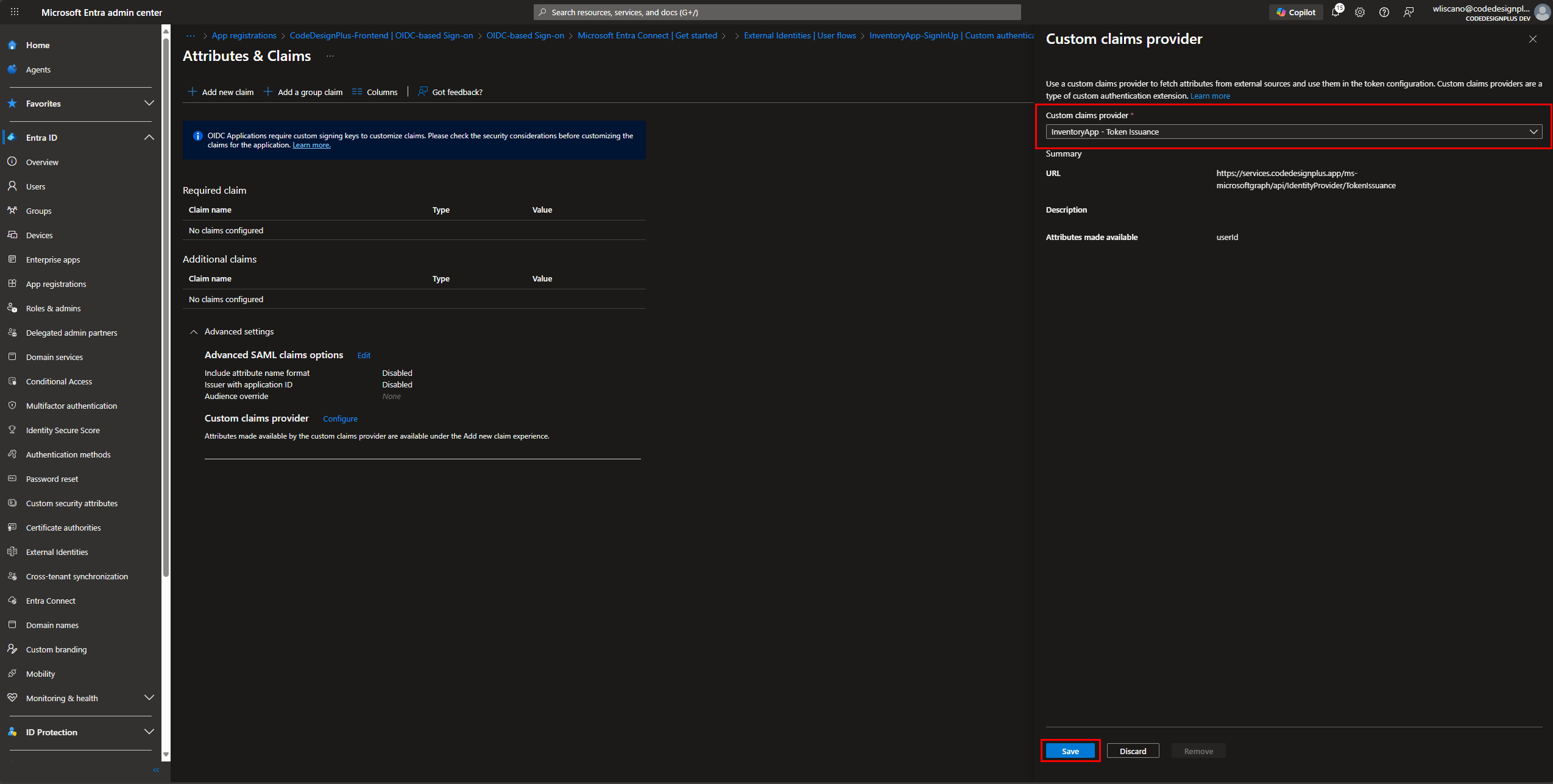This screenshot has height=784, width=1553.
Task: Click the sidebar scroll down arrow
Action: tap(166, 755)
